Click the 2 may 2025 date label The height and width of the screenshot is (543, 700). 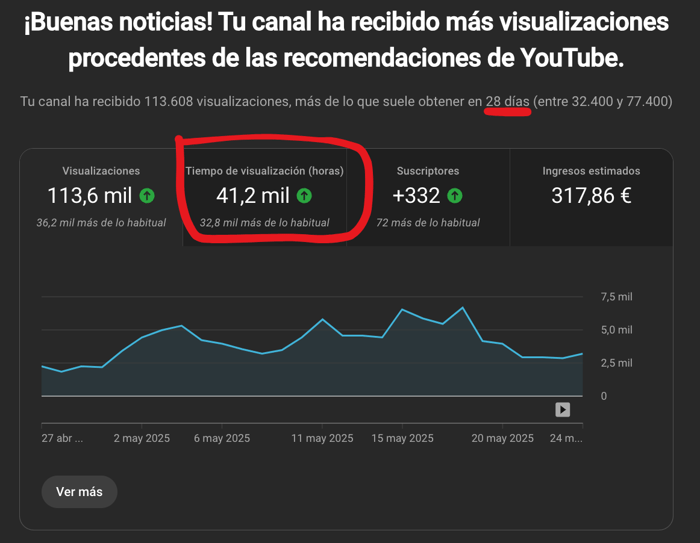pyautogui.click(x=142, y=439)
